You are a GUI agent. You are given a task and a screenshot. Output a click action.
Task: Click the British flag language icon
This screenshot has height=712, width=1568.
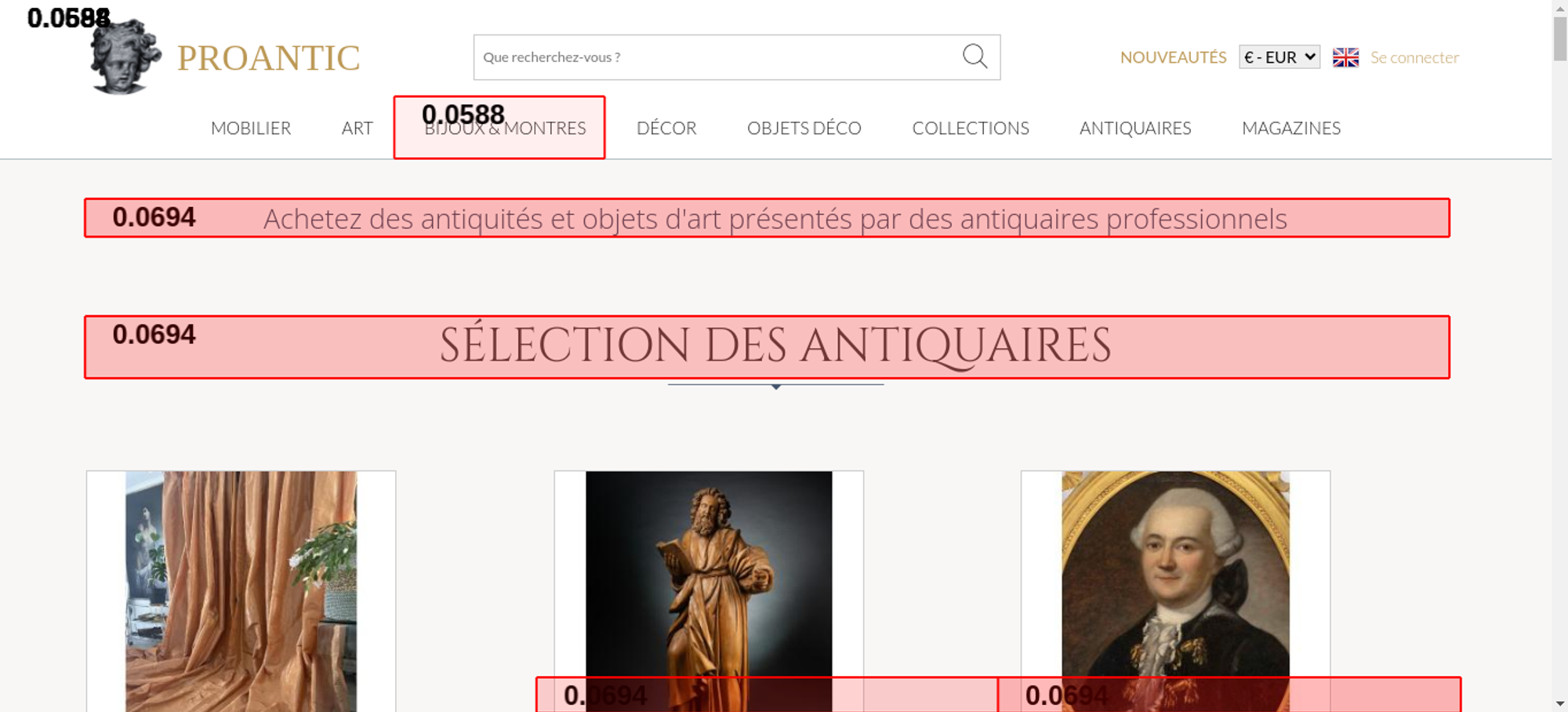pos(1345,57)
